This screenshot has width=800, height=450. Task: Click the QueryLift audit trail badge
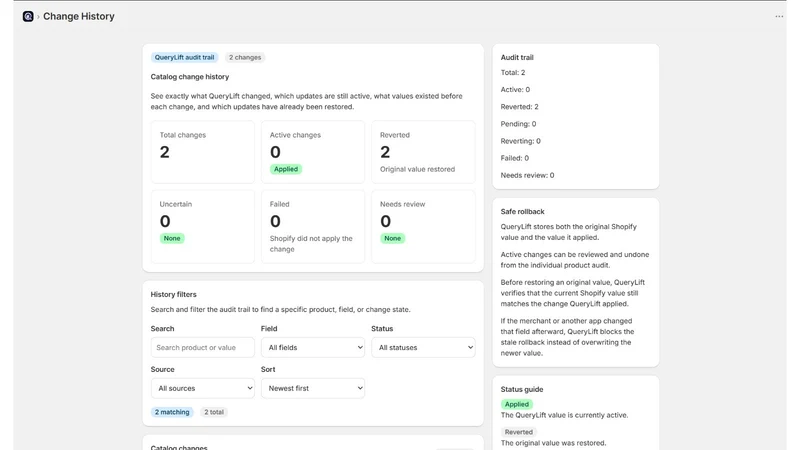(184, 57)
